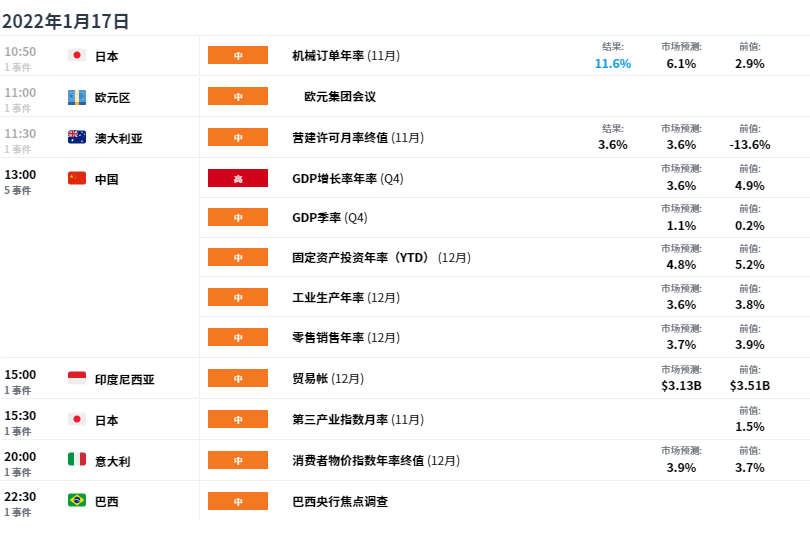810x536 pixels.
Task: Open the 机械订单年率 (11月) event
Action: pos(346,55)
